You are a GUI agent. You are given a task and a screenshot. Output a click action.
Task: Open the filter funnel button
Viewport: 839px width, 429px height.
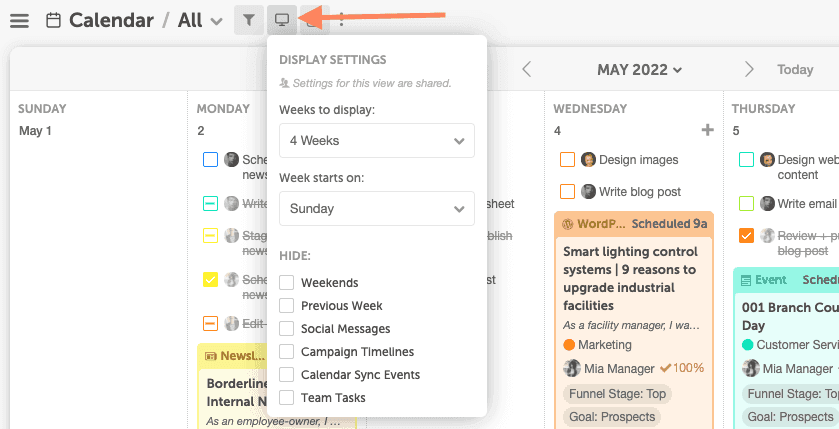(248, 20)
